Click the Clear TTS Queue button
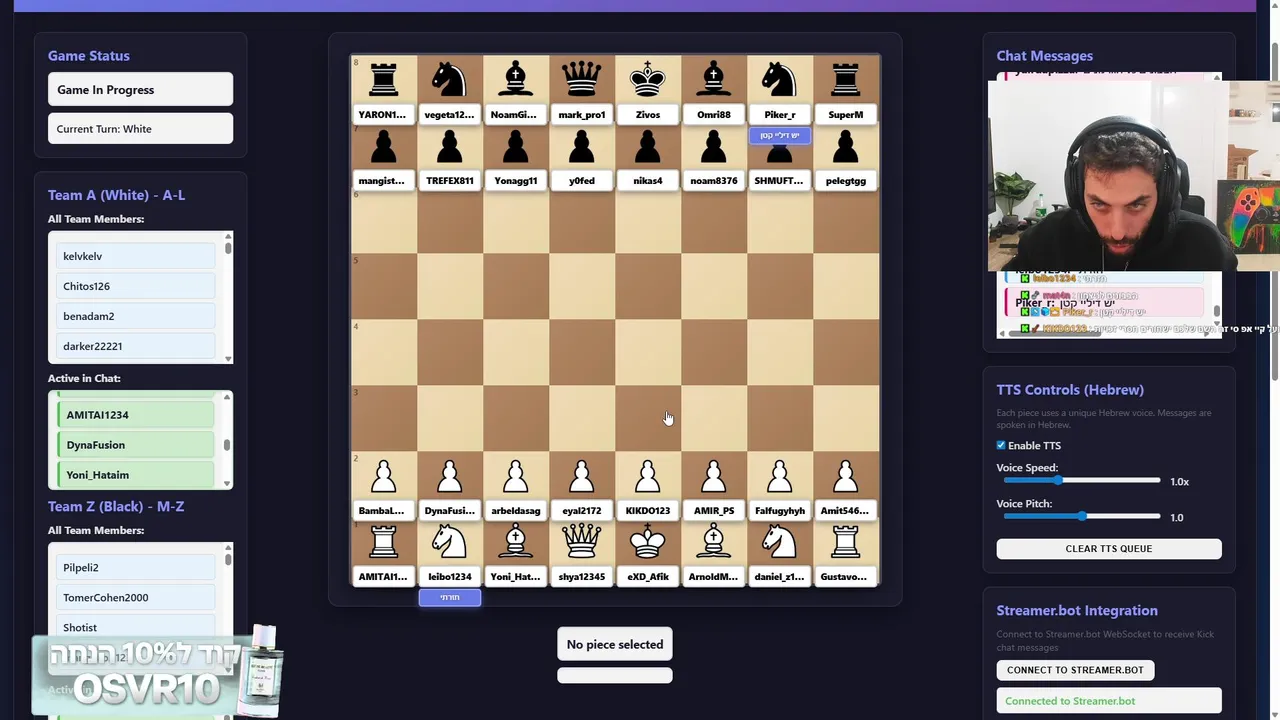The height and width of the screenshot is (720, 1280). pos(1109,549)
